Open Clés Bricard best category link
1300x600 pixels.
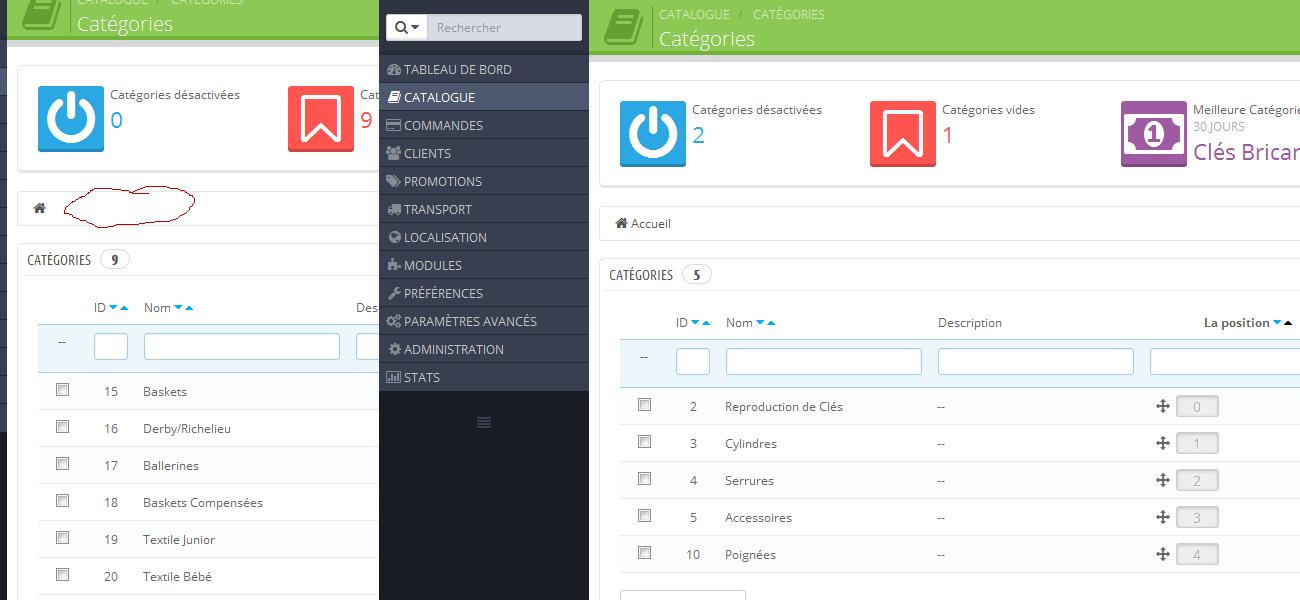(x=1246, y=153)
